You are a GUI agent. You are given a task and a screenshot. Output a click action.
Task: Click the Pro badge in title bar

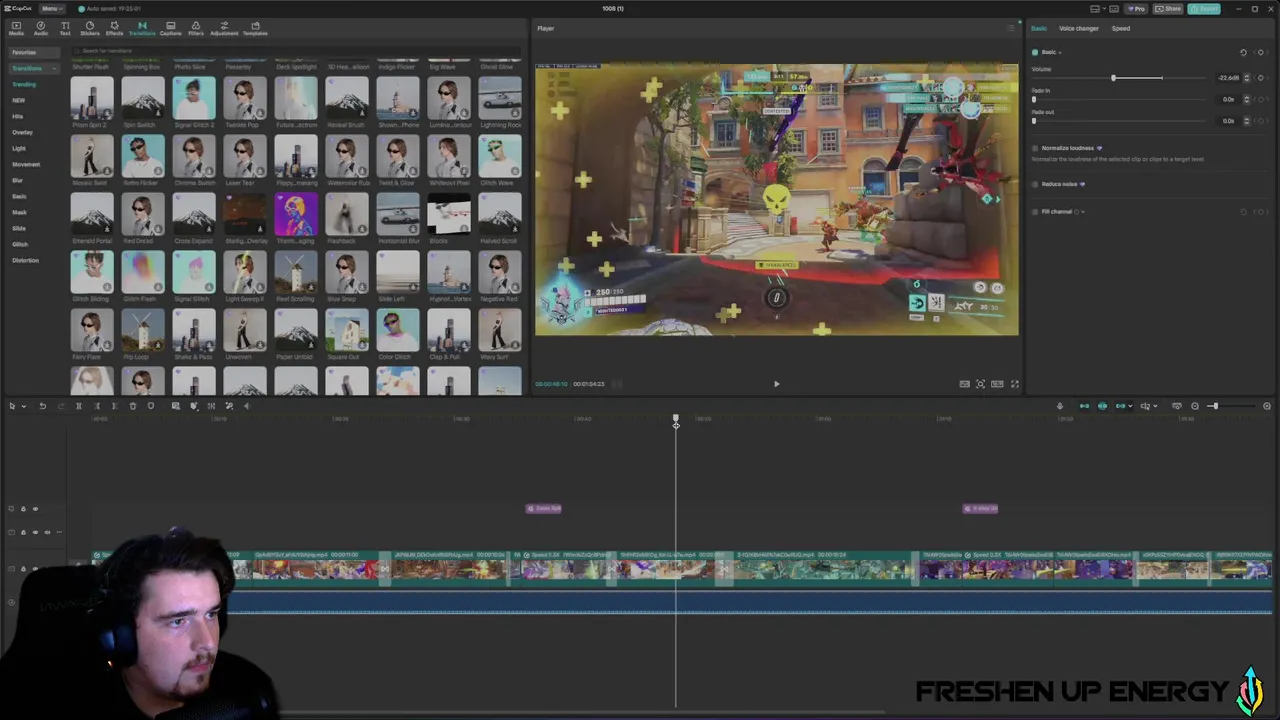tap(1136, 9)
